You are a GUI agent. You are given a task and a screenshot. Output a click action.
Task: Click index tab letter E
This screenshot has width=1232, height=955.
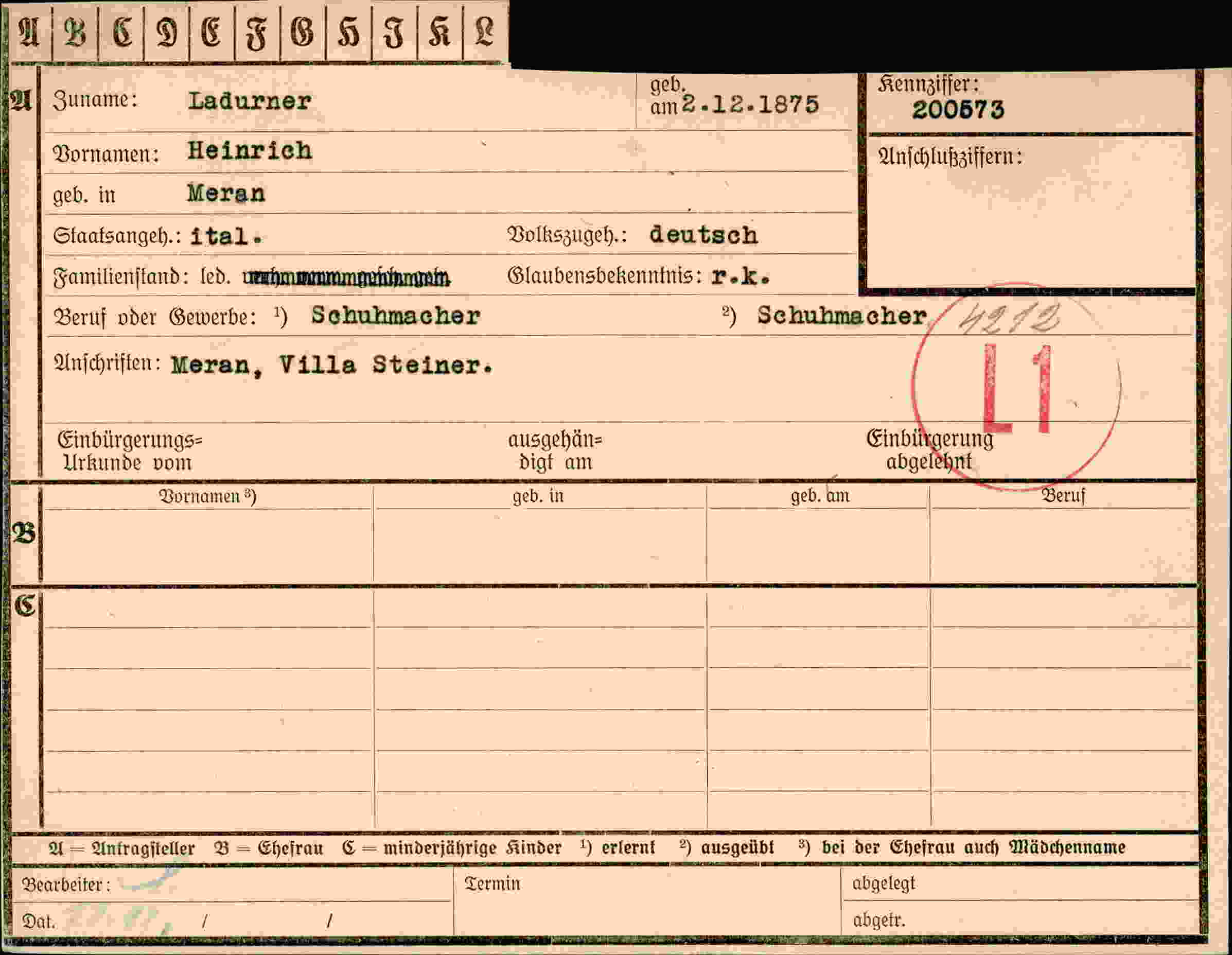(x=212, y=31)
